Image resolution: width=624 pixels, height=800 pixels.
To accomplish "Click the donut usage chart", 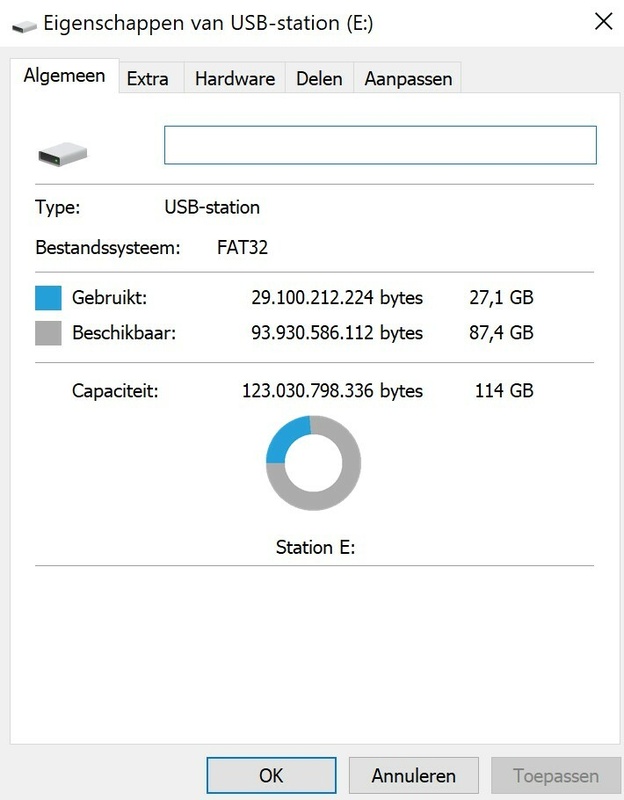I will pyautogui.click(x=313, y=463).
